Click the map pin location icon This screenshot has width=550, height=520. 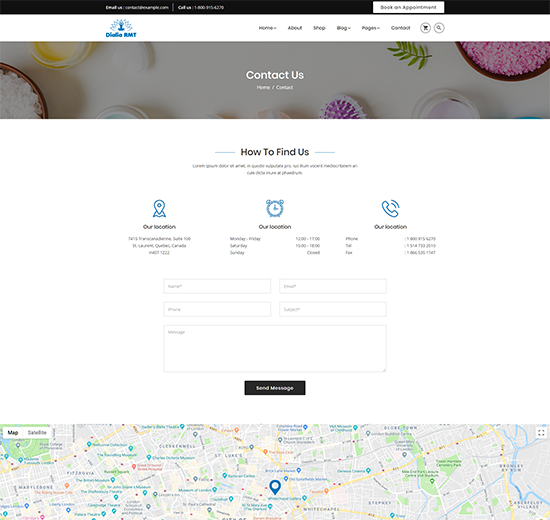pos(159,208)
